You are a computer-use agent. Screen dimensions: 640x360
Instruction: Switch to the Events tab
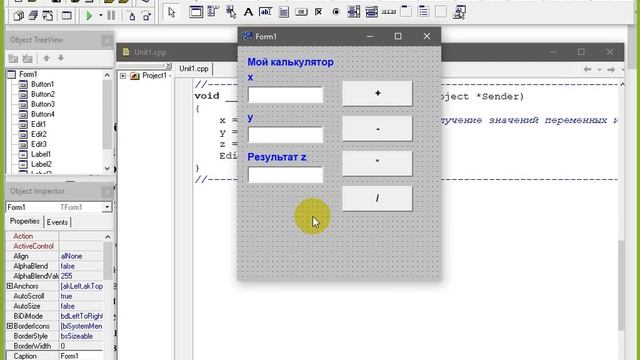pyautogui.click(x=57, y=222)
